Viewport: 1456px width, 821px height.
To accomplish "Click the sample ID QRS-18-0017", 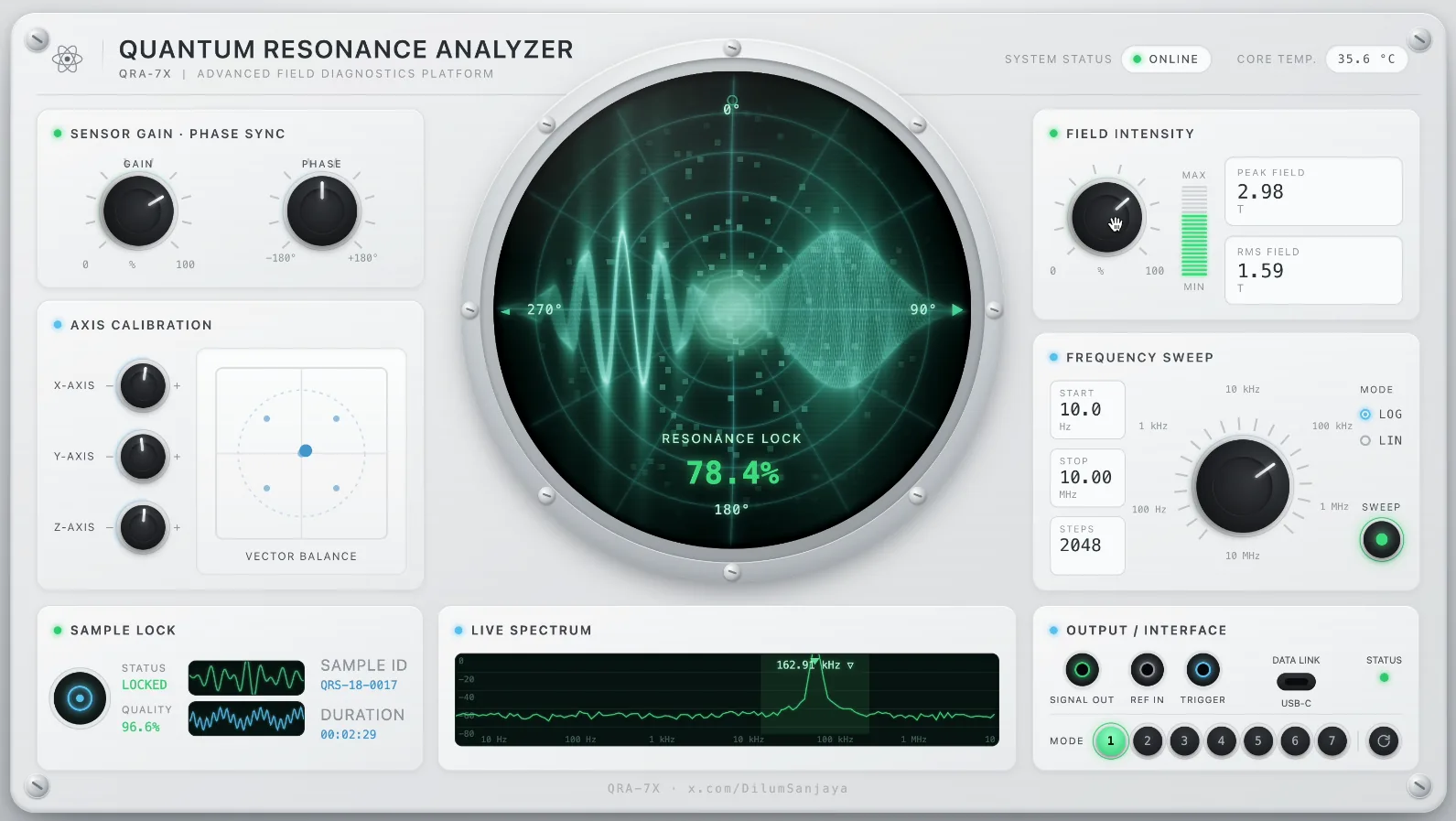I will click(x=359, y=686).
